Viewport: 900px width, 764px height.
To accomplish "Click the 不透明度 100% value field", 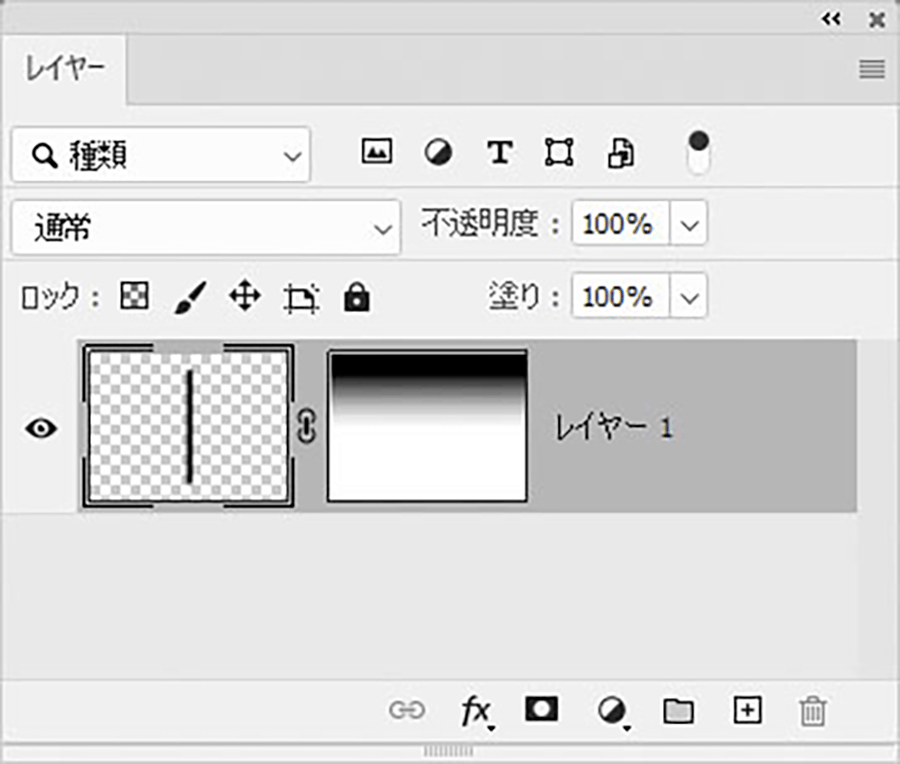I will 620,223.
